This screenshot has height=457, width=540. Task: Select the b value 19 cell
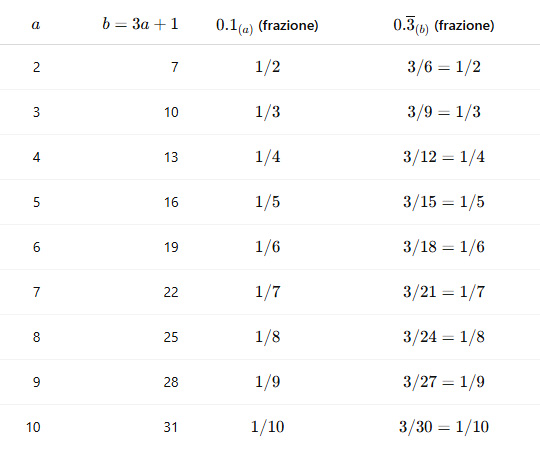click(171, 247)
